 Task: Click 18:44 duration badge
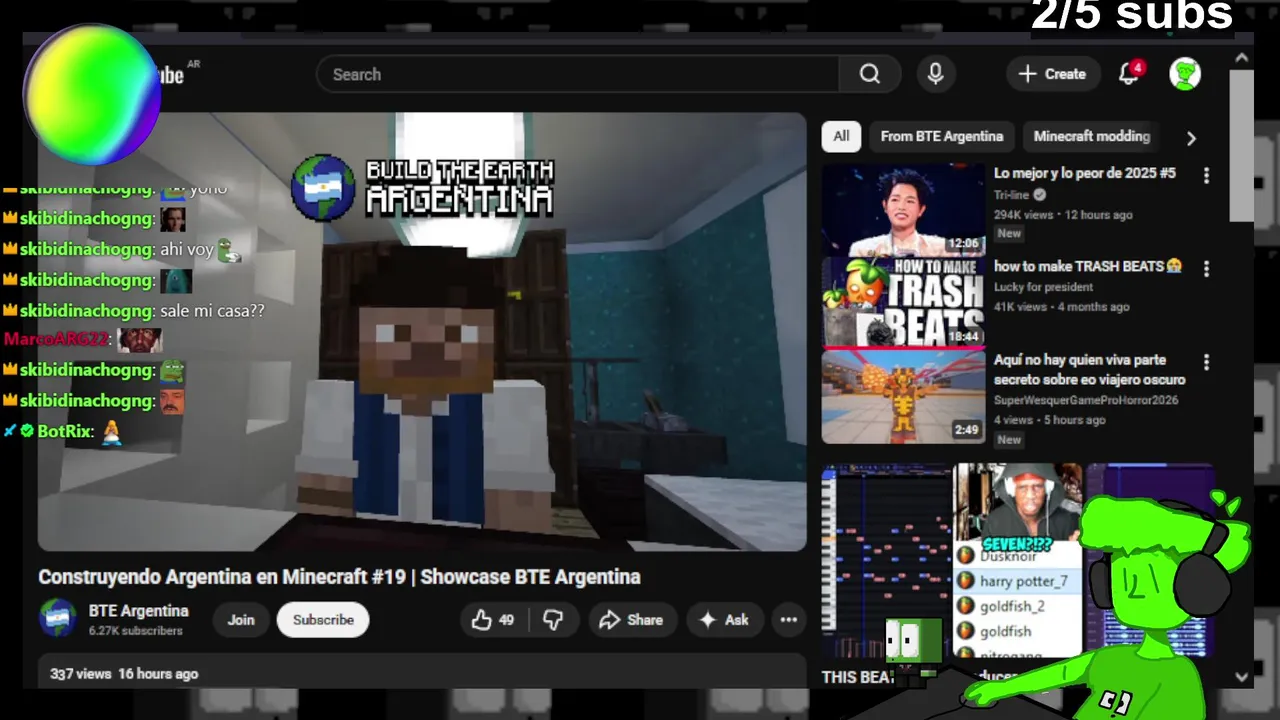click(963, 337)
